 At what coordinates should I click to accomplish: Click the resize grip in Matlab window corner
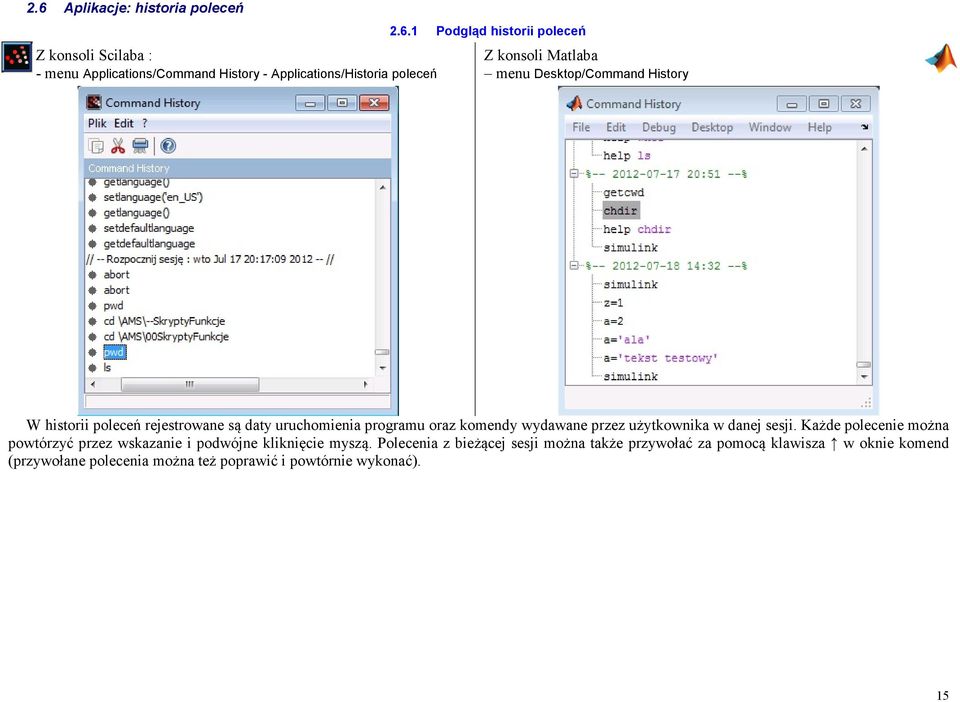point(866,402)
